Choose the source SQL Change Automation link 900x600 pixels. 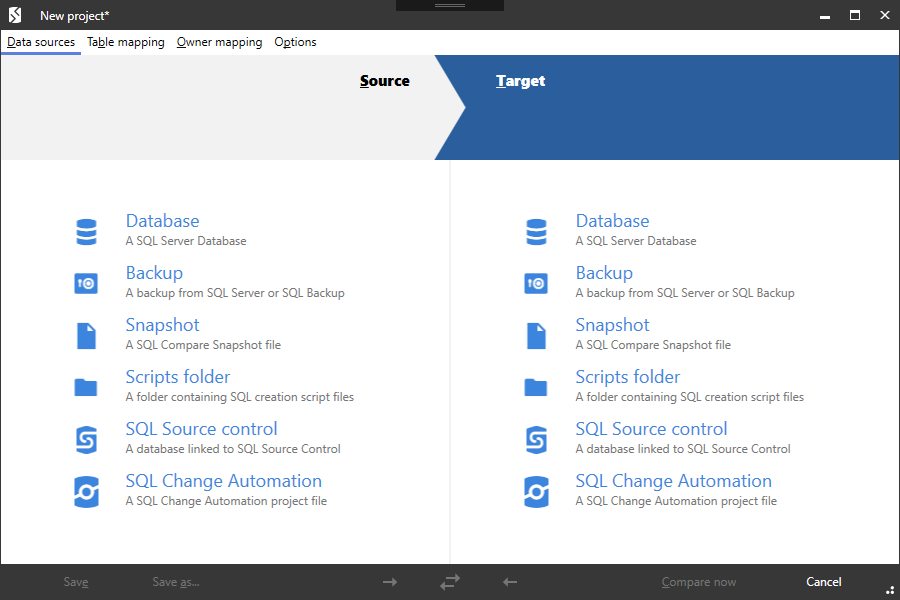coord(224,481)
